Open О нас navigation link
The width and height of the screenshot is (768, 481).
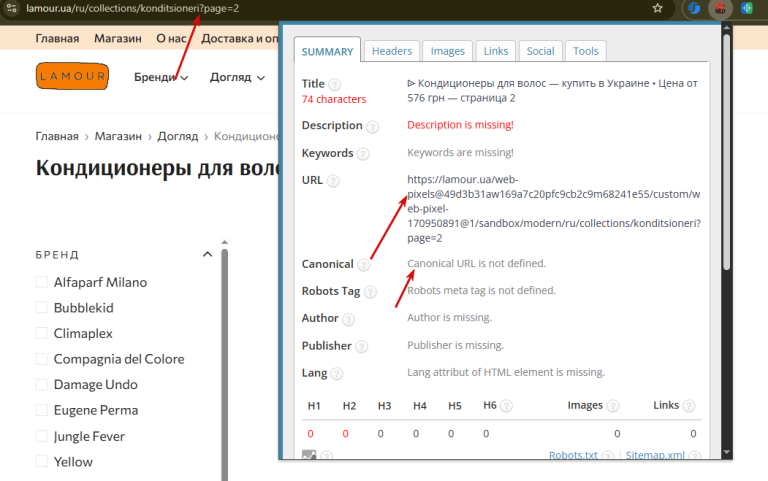[171, 38]
